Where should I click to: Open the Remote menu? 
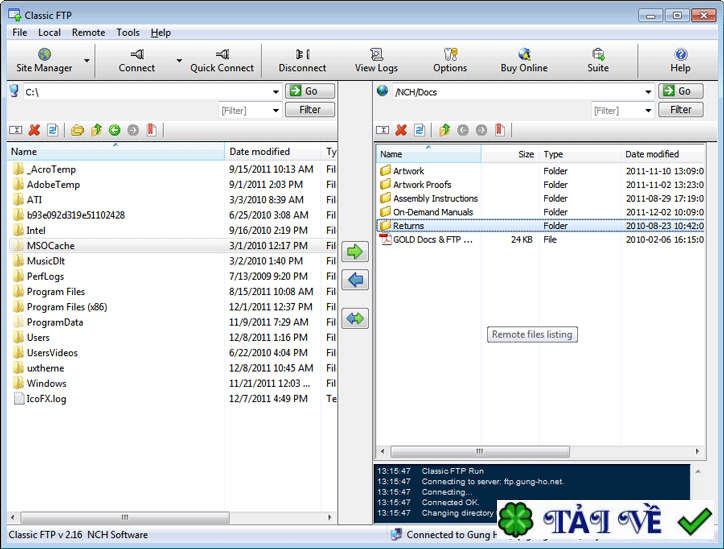(x=88, y=32)
